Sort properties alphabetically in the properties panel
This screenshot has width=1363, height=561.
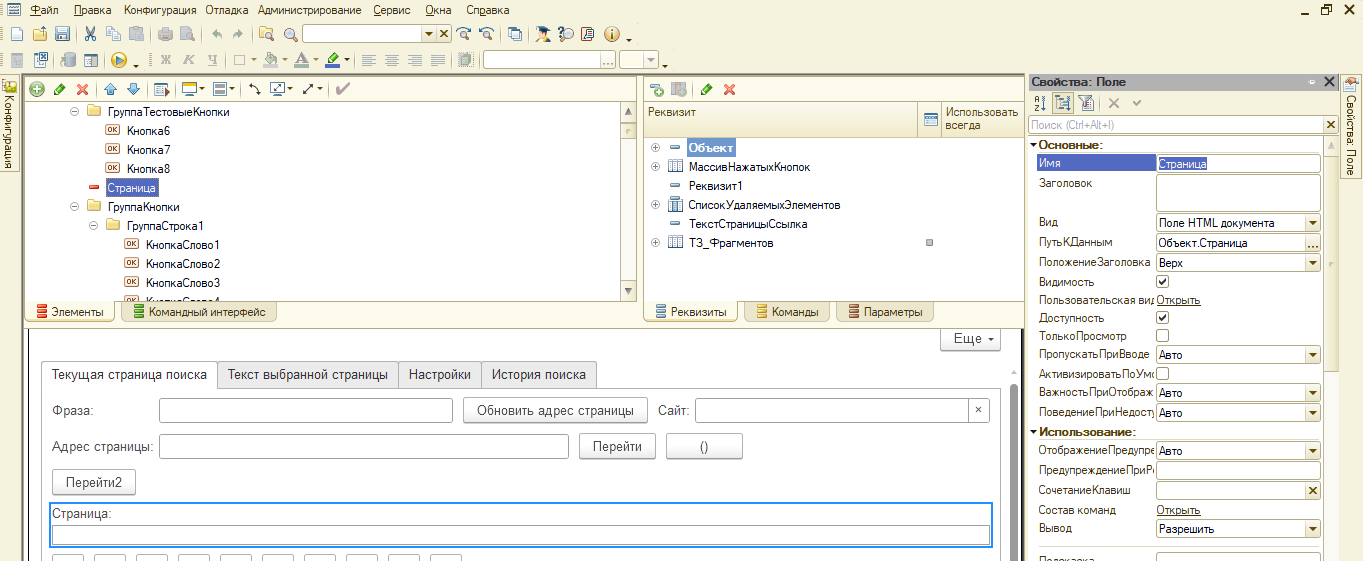point(1040,103)
